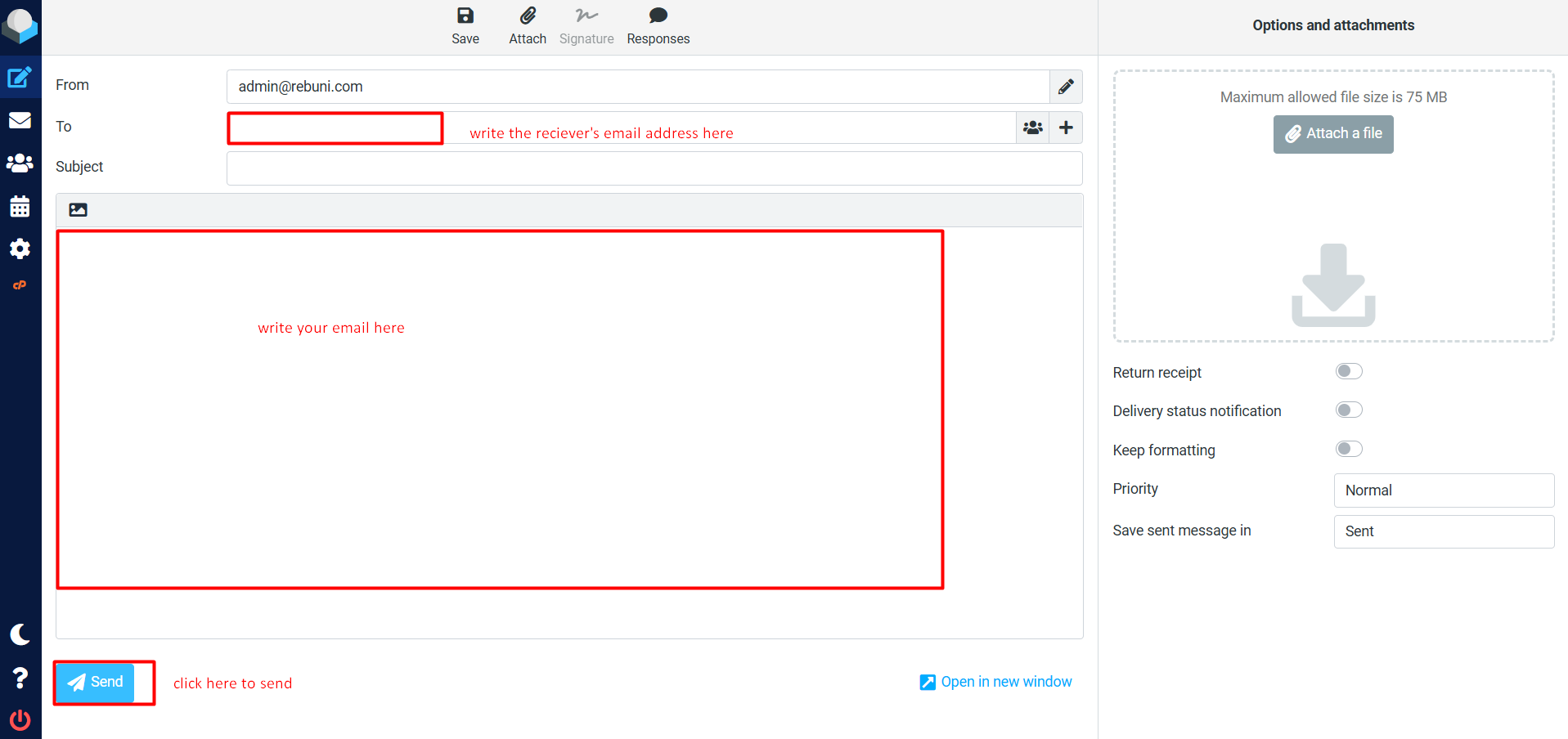This screenshot has width=1568, height=739.
Task: Open Responses in the top toolbar
Action: pyautogui.click(x=658, y=25)
